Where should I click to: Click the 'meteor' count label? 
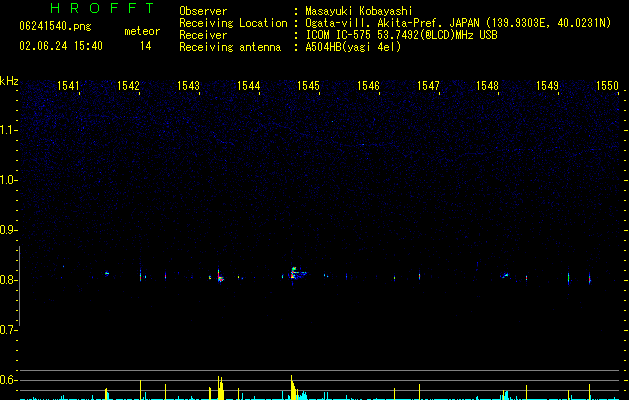point(142,31)
